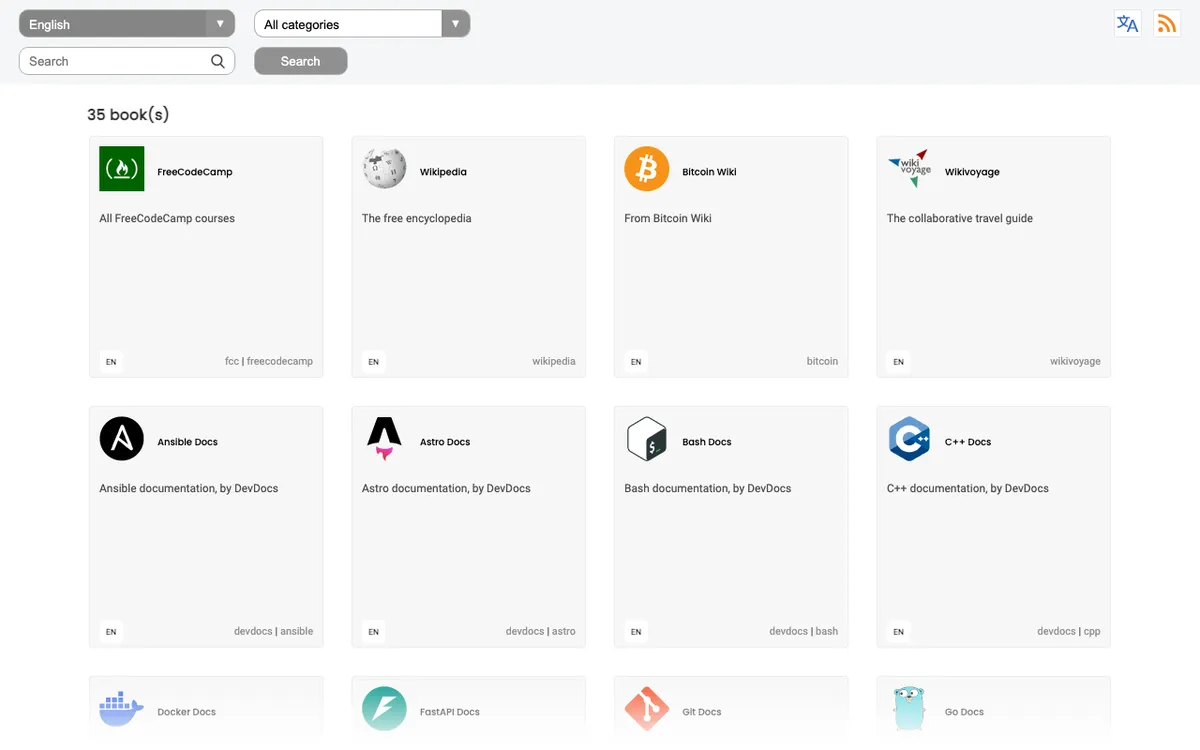
Task: Click 'Bash documentation, by DevDocs' text
Action: click(x=708, y=488)
